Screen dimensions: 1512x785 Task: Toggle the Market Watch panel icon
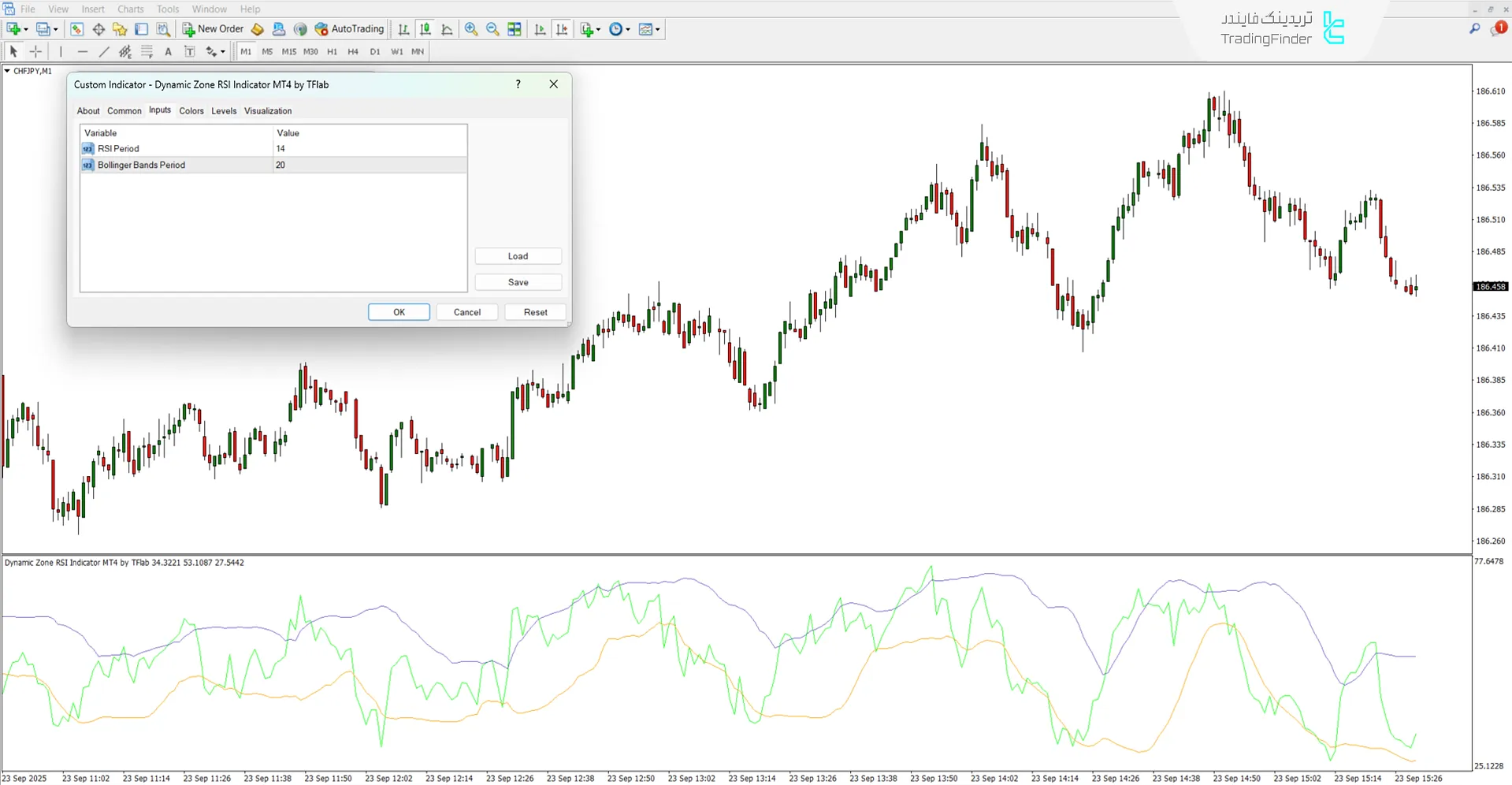click(x=76, y=28)
